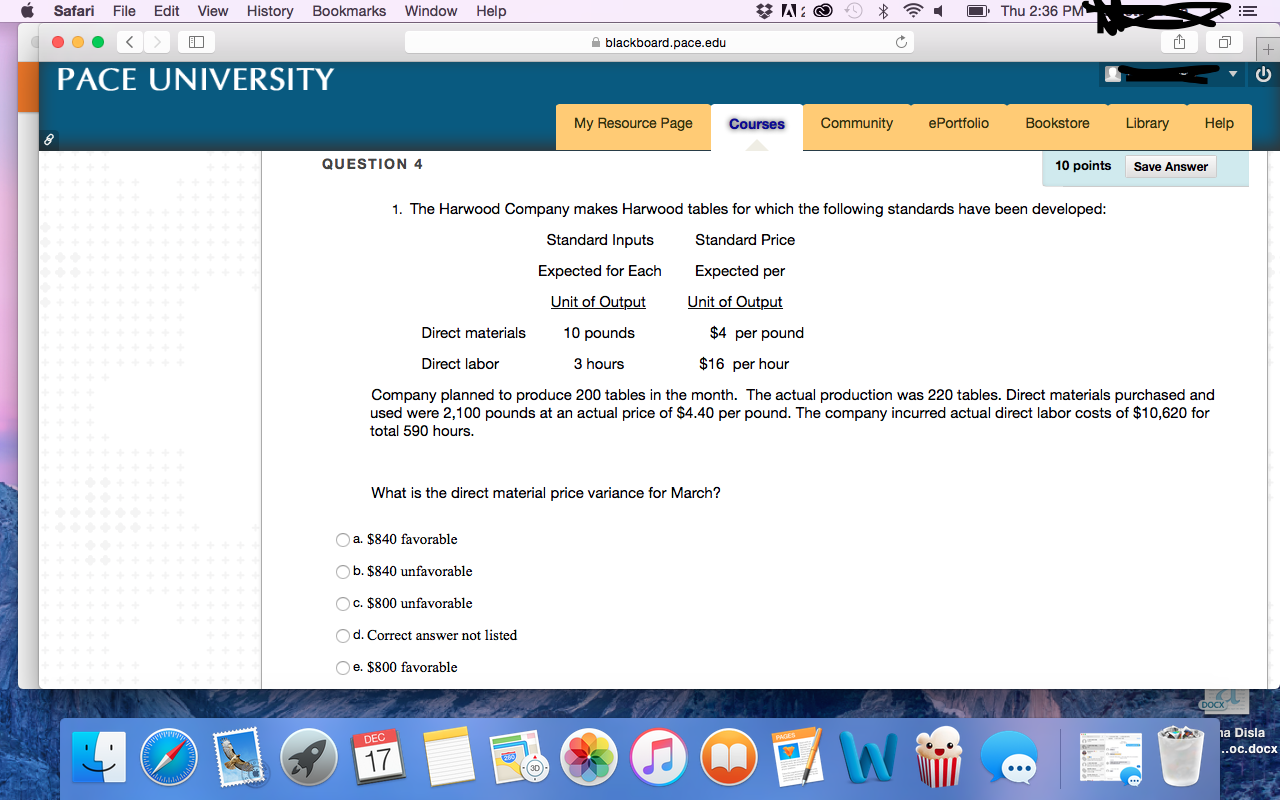Viewport: 1280px width, 800px height.
Task: Click the Safari compass icon in the Dock
Action: pos(169,756)
